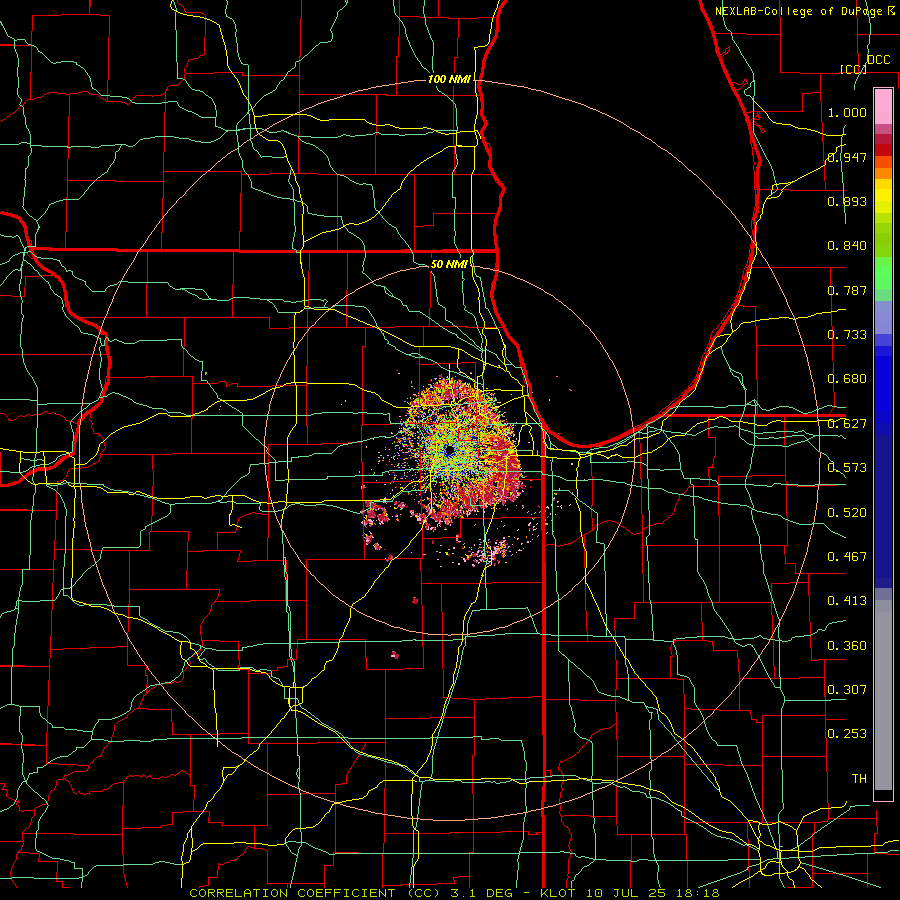
Task: Pick the light pink segment of the color bar
Action: (x=883, y=106)
